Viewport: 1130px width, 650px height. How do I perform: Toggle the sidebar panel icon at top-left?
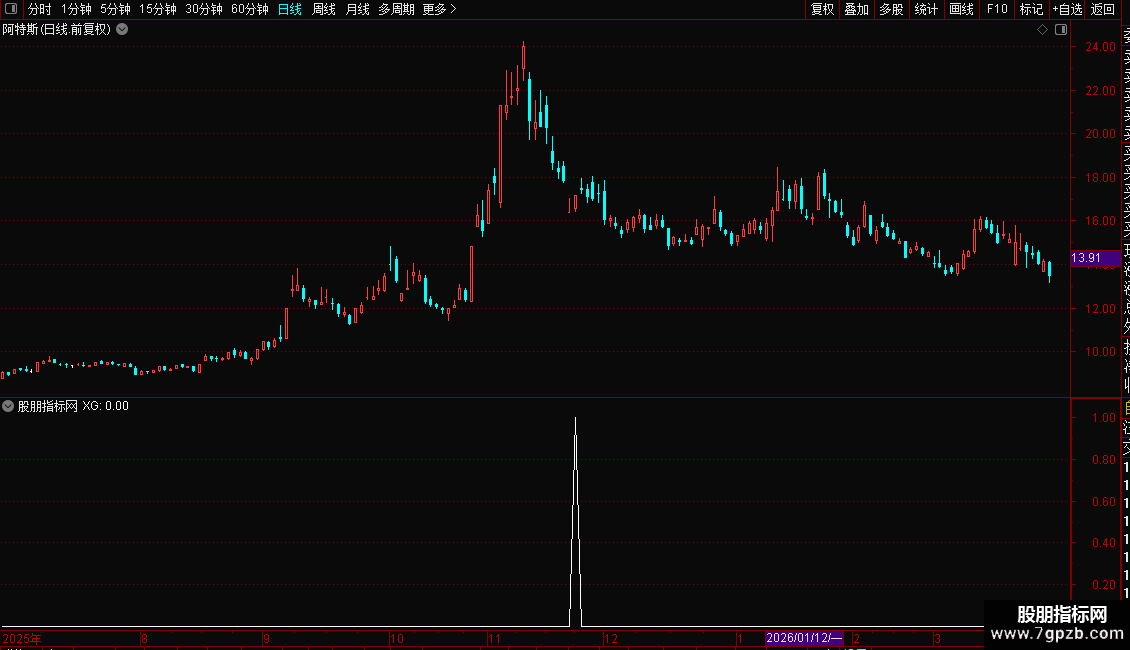(x=11, y=9)
